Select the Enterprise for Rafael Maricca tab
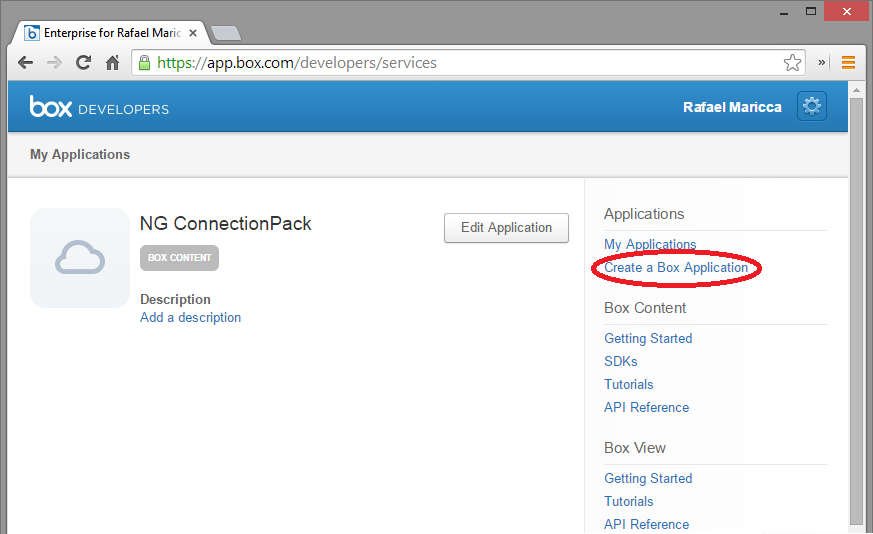Screen dimensions: 873x534 coord(111,33)
